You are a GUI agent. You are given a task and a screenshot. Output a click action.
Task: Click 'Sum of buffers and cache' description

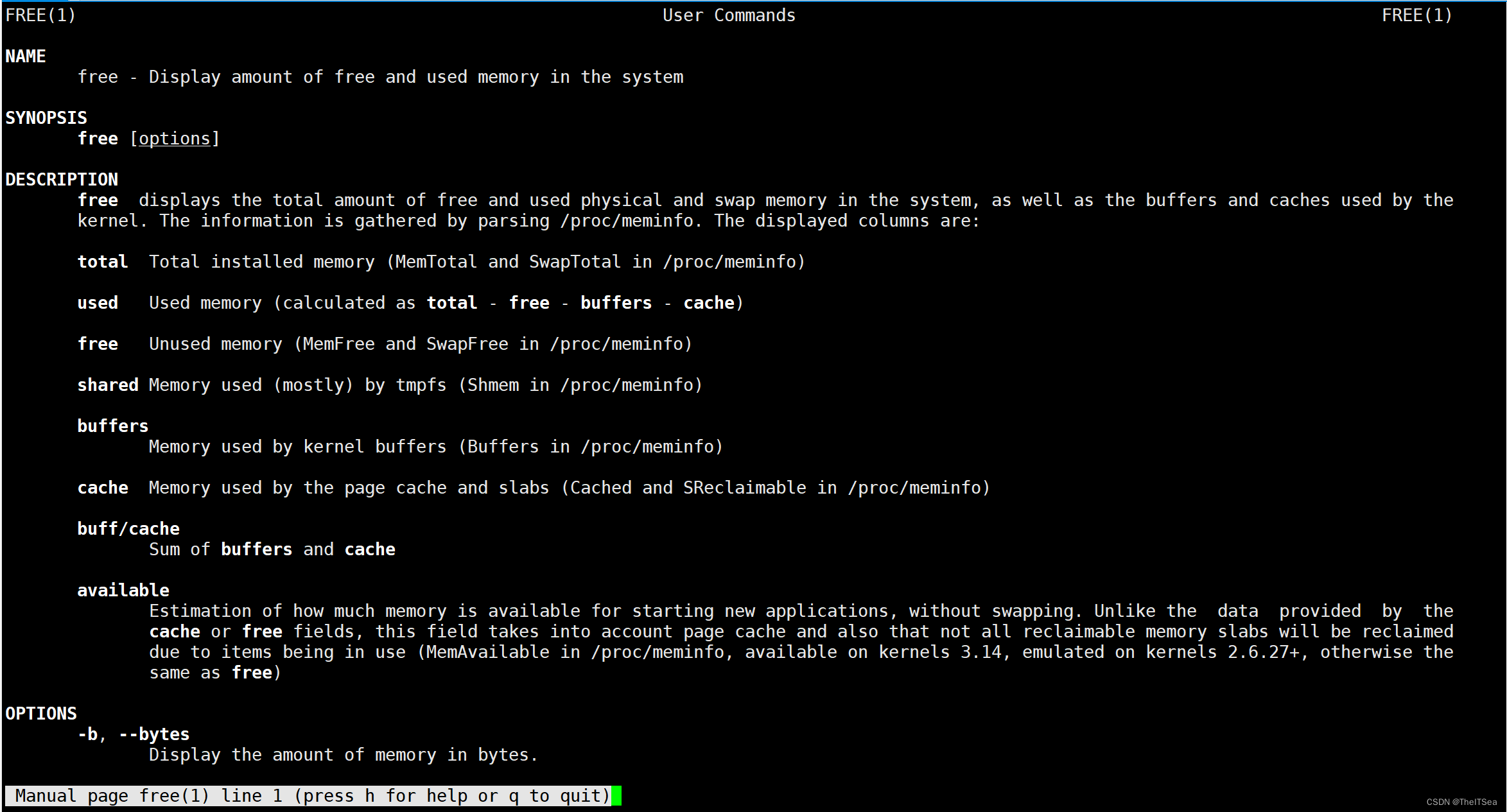tap(272, 549)
